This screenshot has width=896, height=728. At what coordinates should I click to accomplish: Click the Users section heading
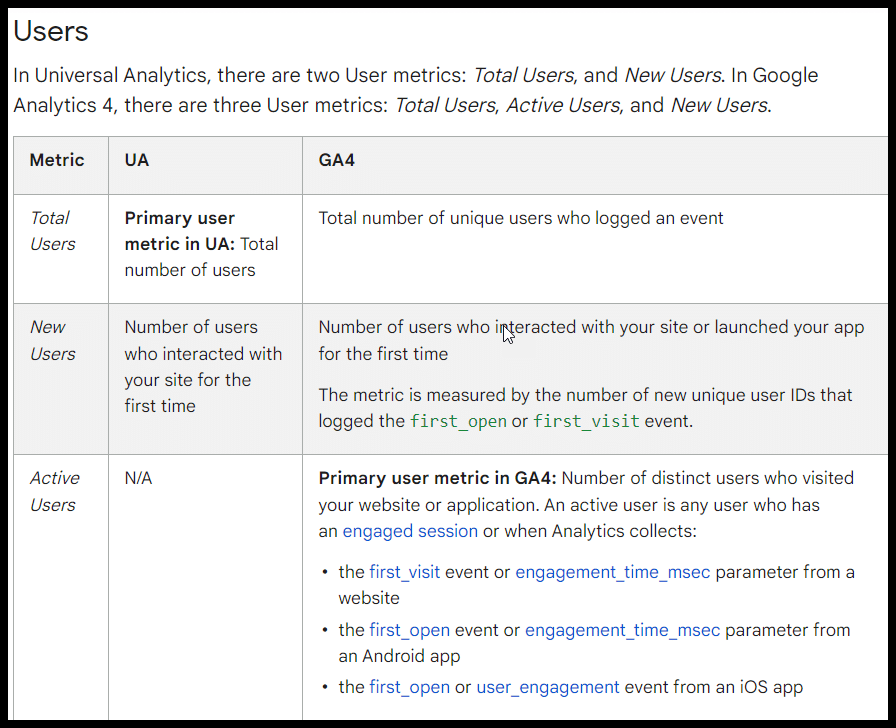(x=50, y=31)
